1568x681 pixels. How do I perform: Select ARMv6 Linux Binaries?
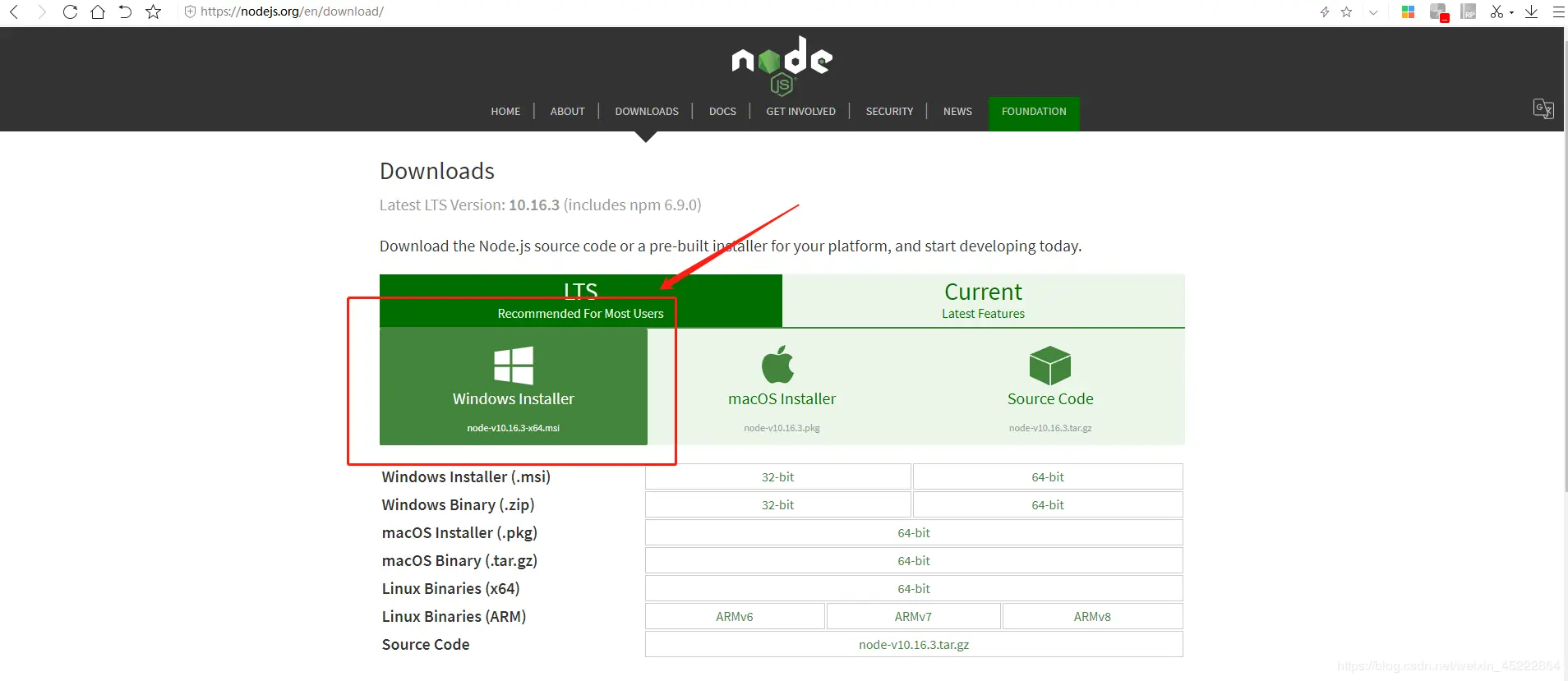point(735,617)
